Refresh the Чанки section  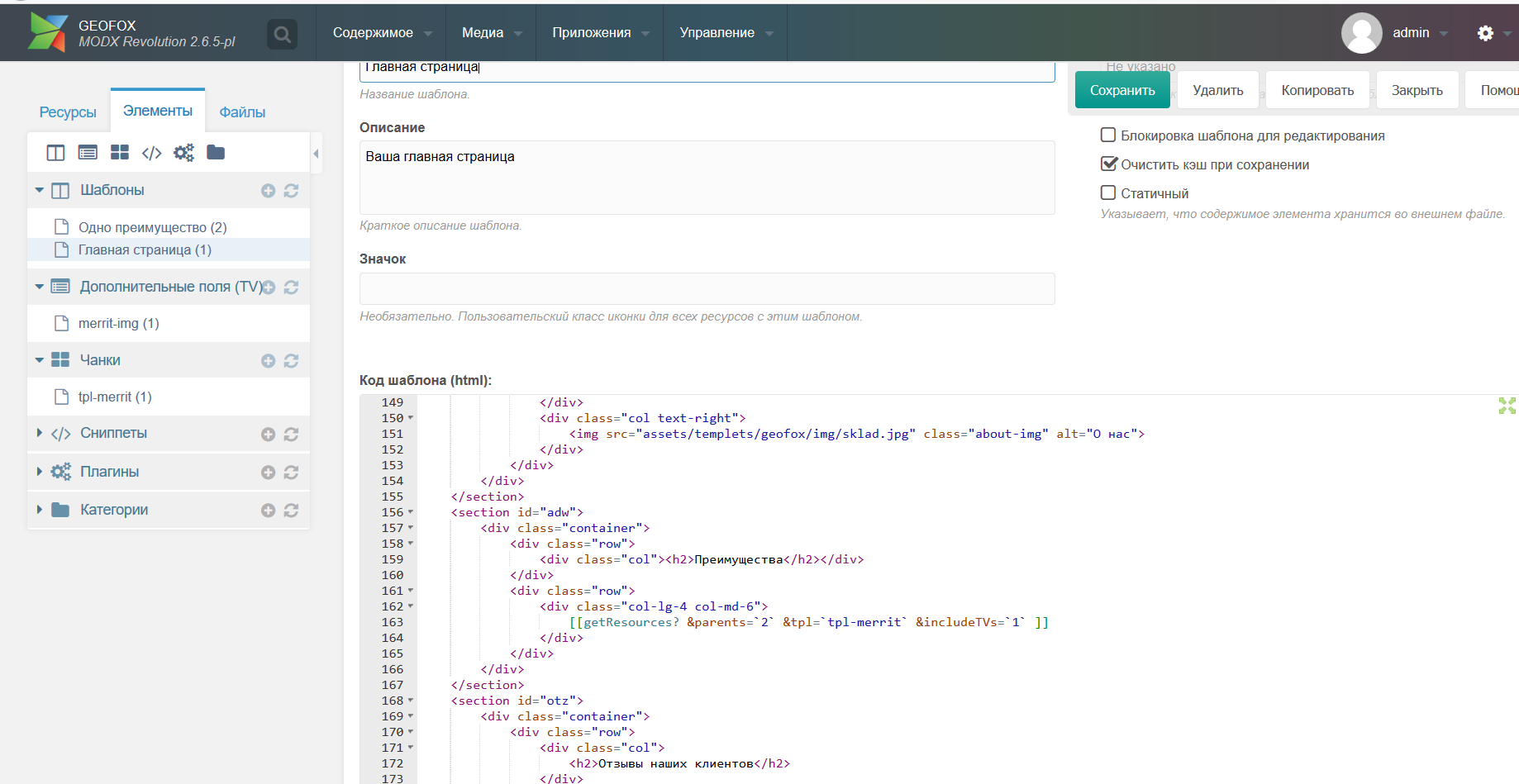(291, 361)
